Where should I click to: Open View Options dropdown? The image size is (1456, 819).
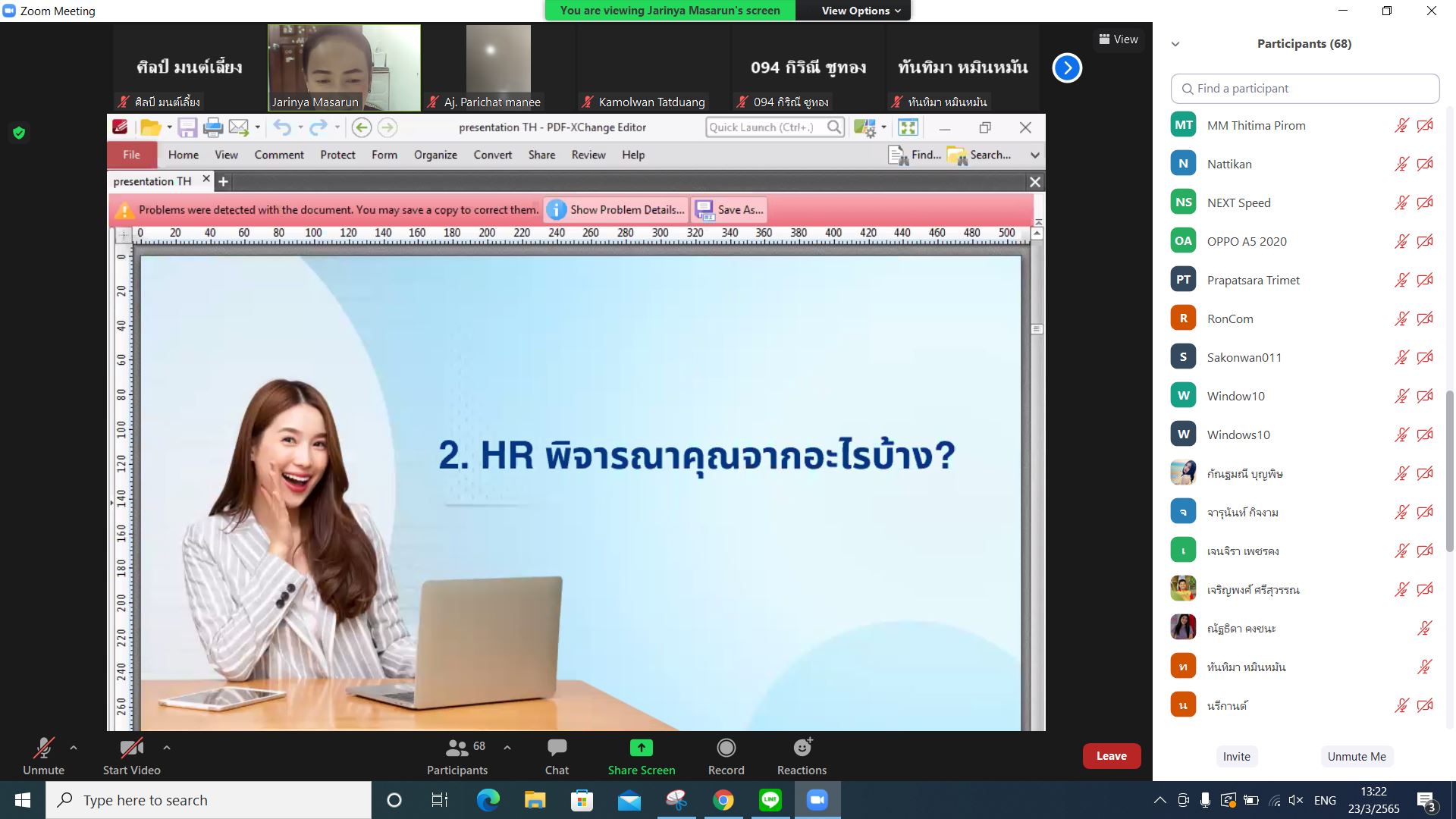pyautogui.click(x=861, y=11)
